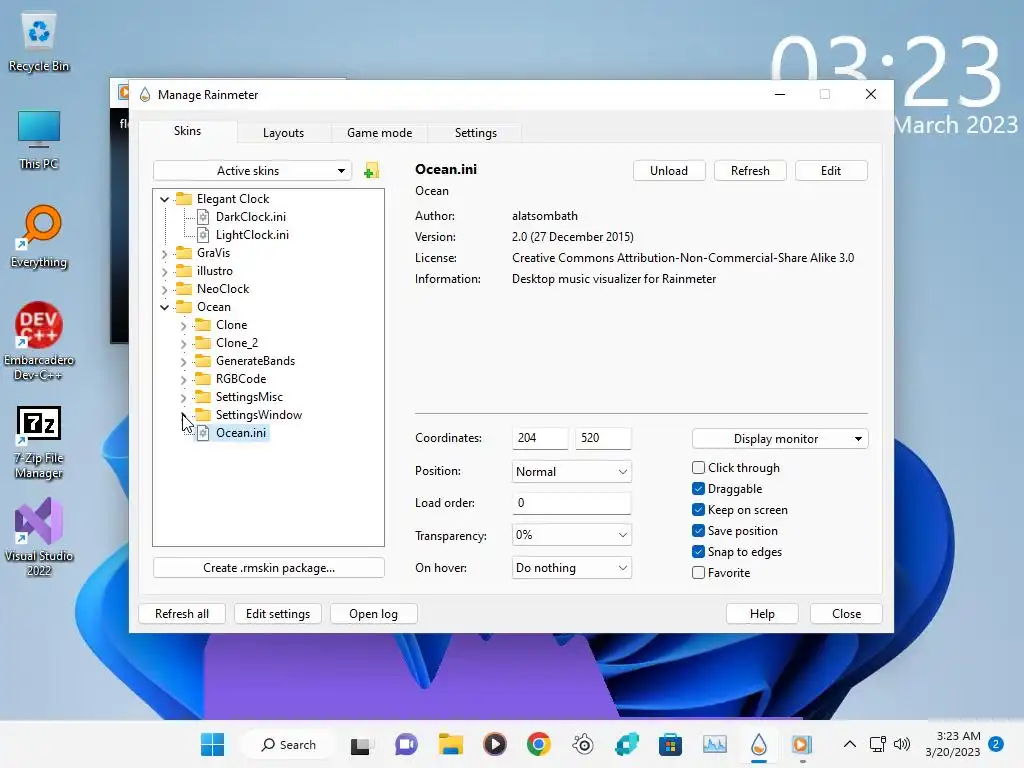
Task: Collapse the Ocean folder
Action: click(165, 307)
